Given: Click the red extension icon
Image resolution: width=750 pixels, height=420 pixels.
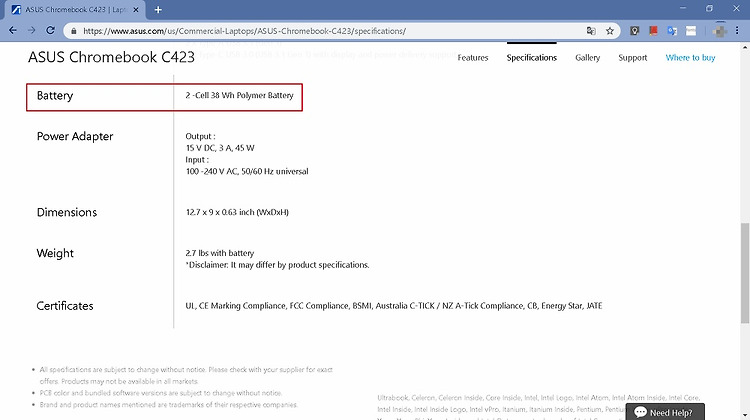Looking at the screenshot, I should [x=653, y=31].
